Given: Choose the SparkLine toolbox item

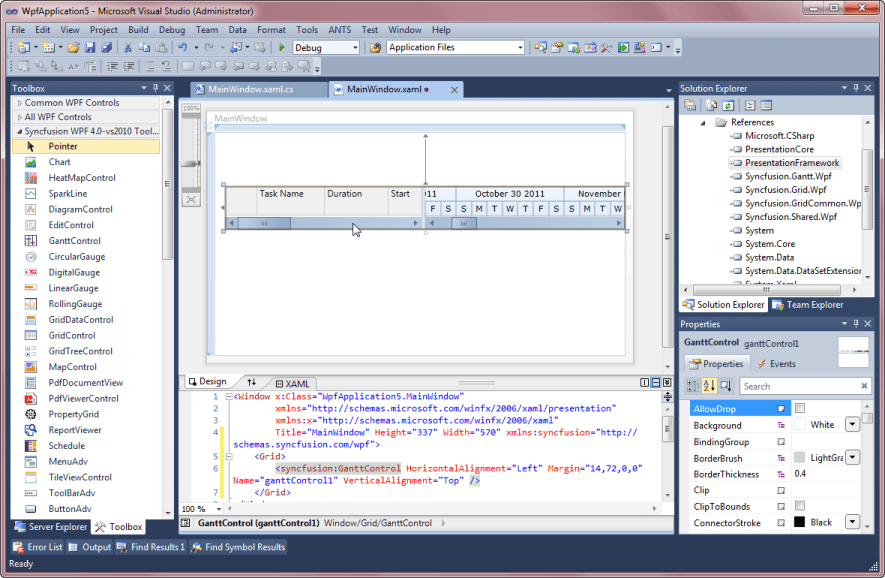Looking at the screenshot, I should 67,194.
